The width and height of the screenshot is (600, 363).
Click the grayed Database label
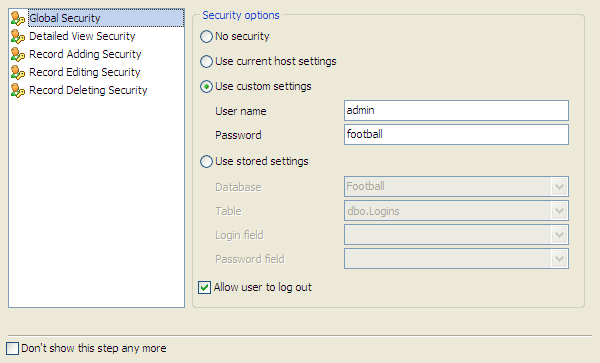[x=238, y=187]
